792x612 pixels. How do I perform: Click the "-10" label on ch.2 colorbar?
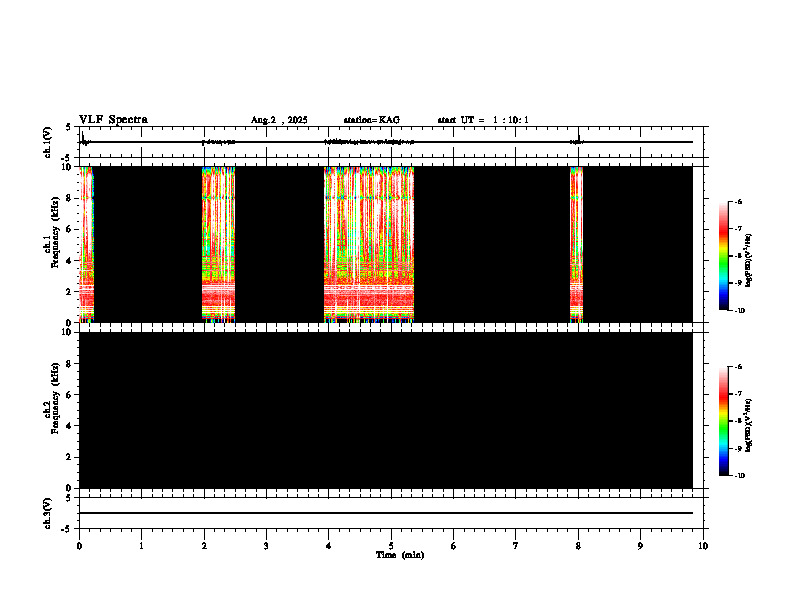click(x=739, y=476)
